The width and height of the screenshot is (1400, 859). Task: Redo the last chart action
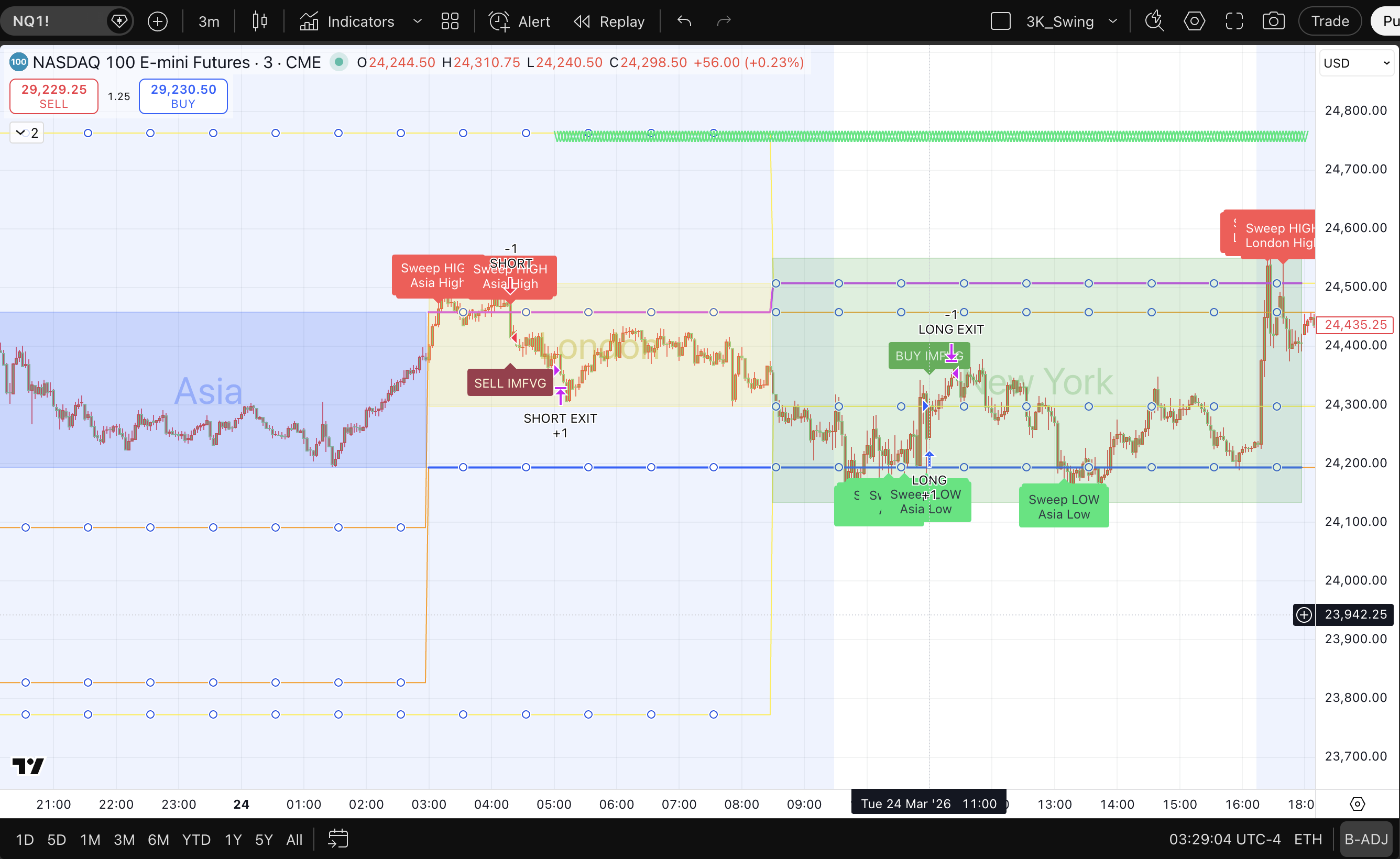point(724,21)
